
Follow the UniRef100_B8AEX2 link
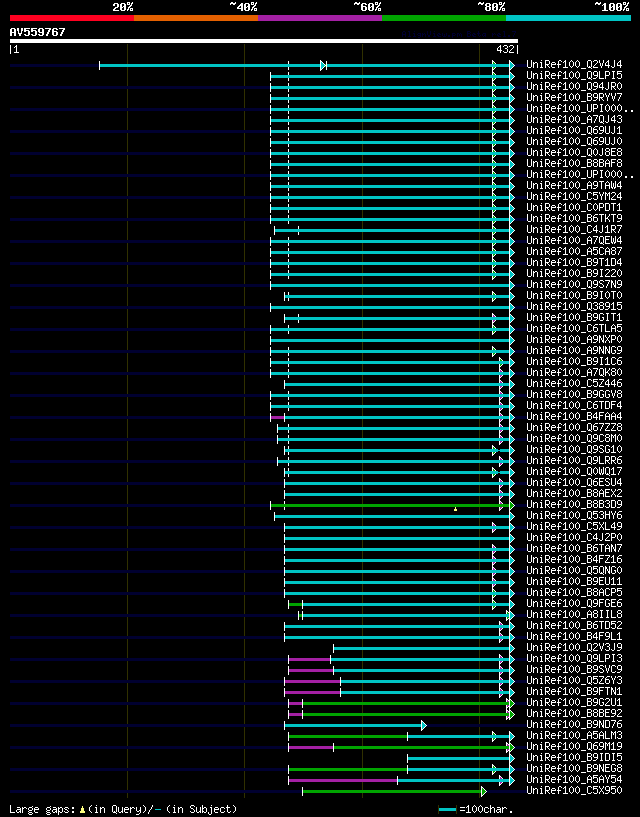pos(574,493)
